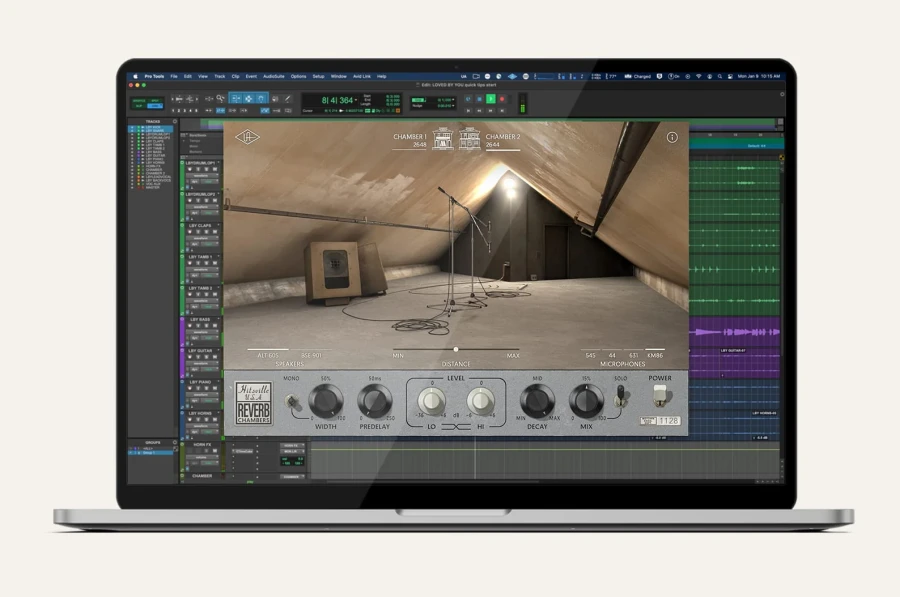The image size is (900, 597).
Task: Open the Tracks list options icon
Action: pos(174,121)
